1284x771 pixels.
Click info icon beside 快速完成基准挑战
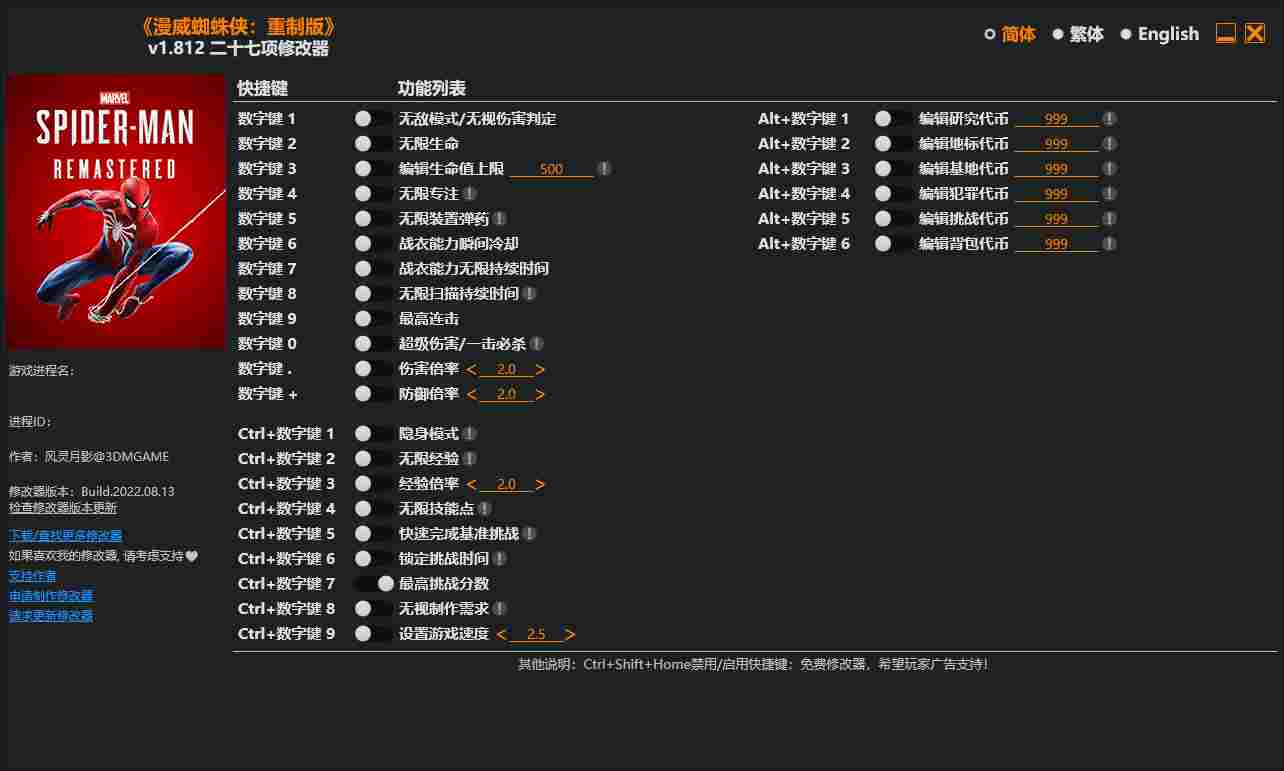529,534
